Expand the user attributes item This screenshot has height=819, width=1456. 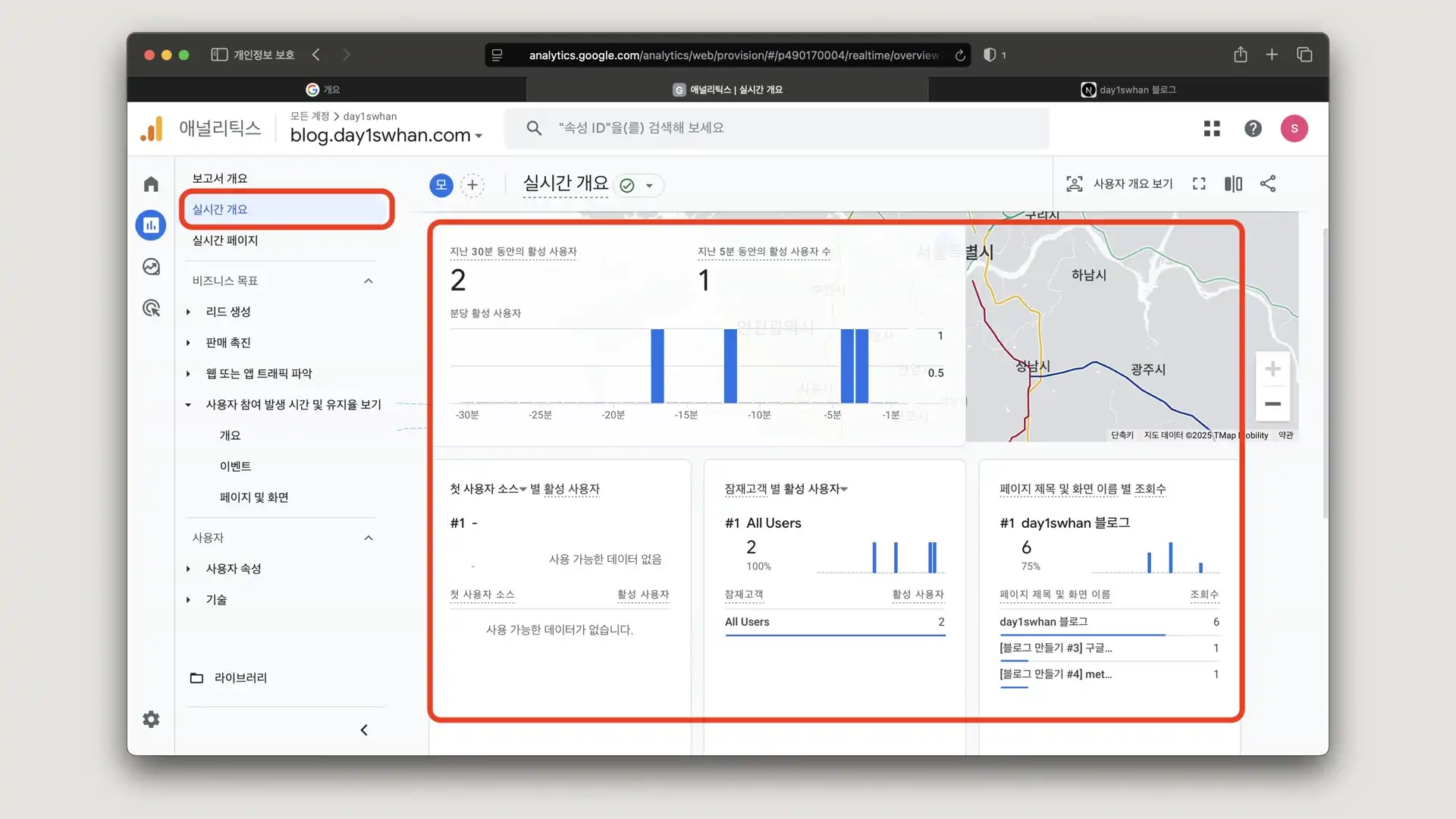tap(188, 569)
